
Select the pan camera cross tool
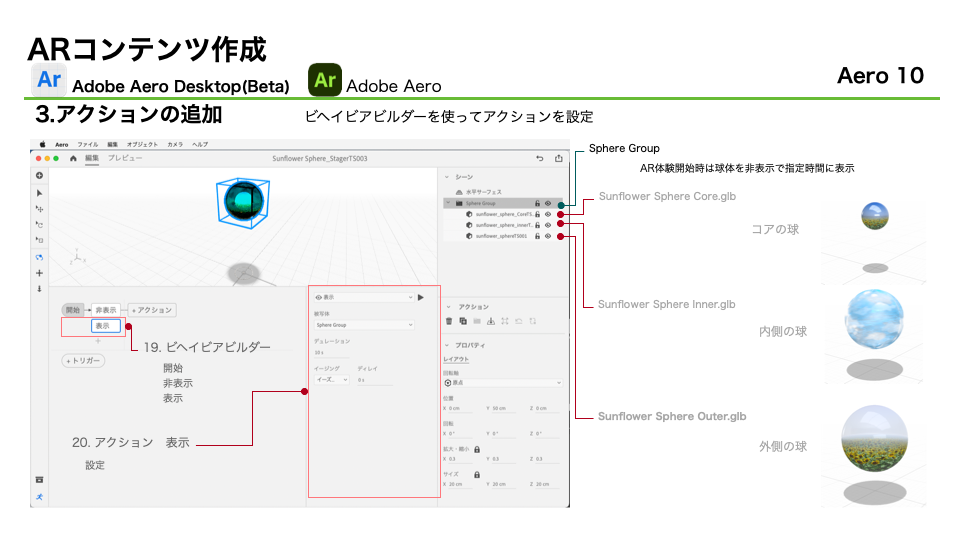[39, 273]
